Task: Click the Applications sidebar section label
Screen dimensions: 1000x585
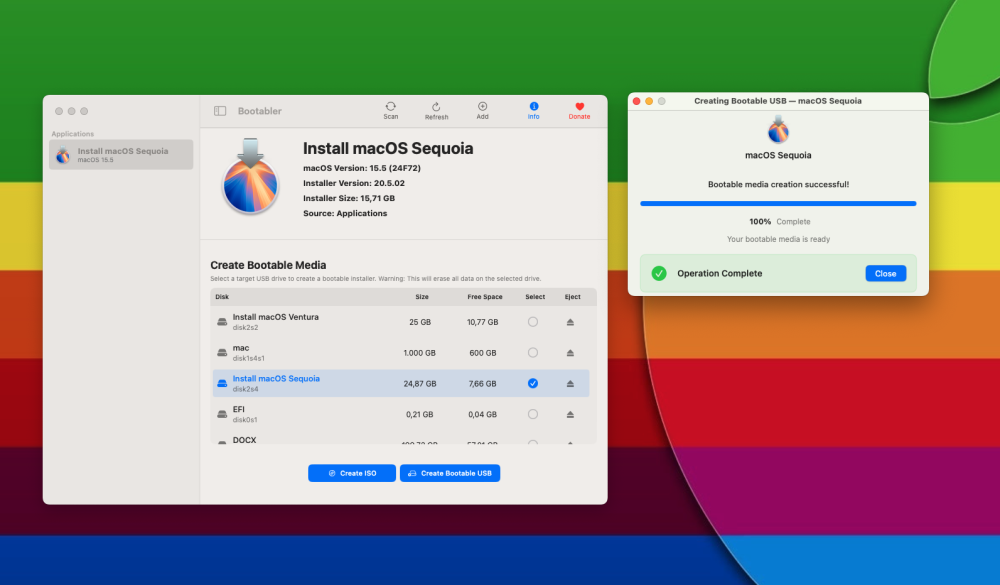Action: pyautogui.click(x=72, y=134)
